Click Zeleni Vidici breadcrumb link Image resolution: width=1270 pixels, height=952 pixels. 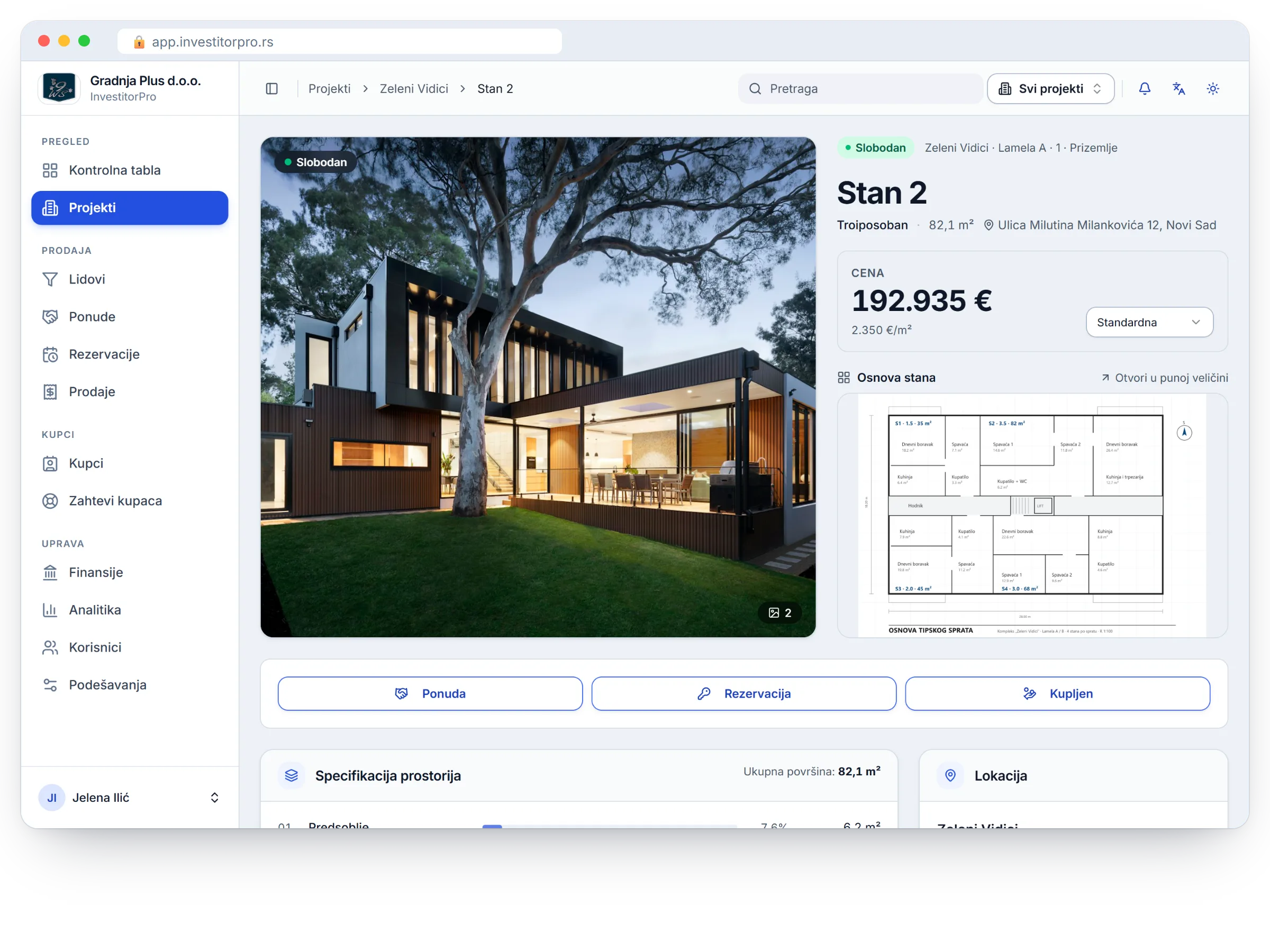[x=413, y=88]
